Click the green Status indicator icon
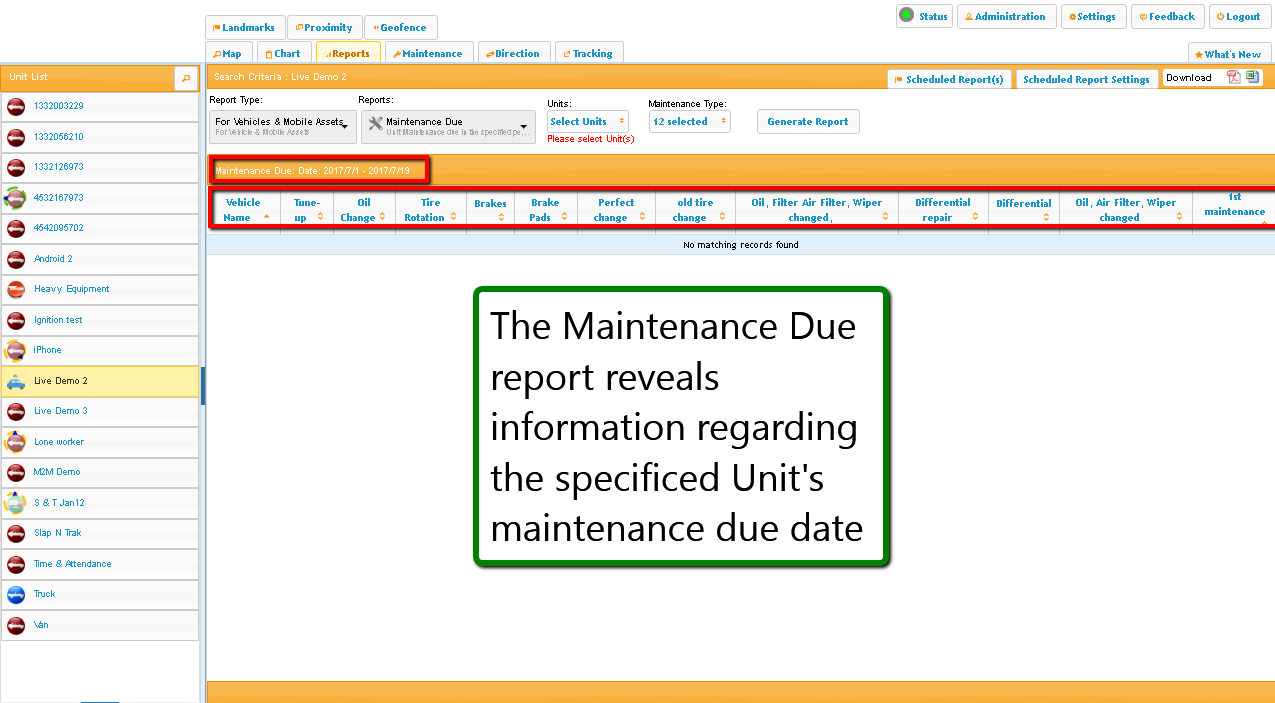 tap(906, 16)
